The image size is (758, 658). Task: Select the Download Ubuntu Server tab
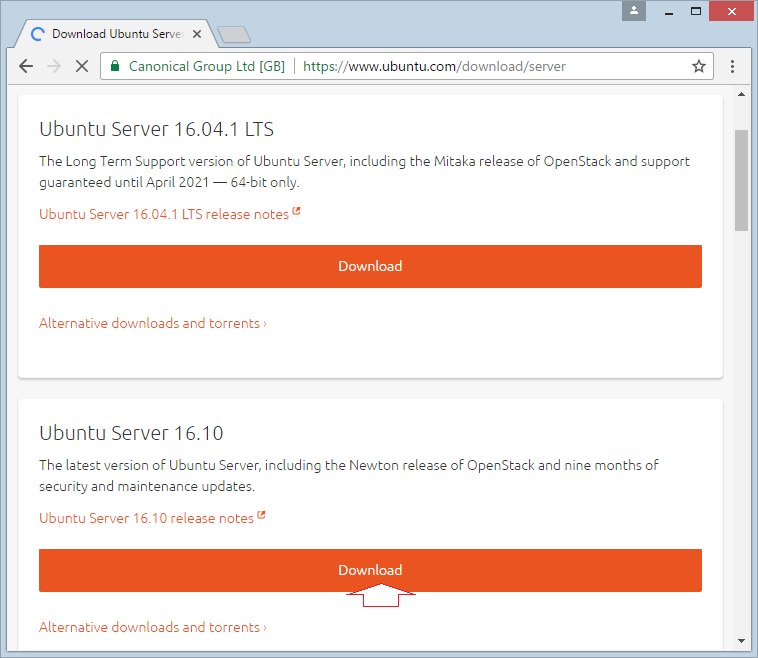tap(117, 34)
